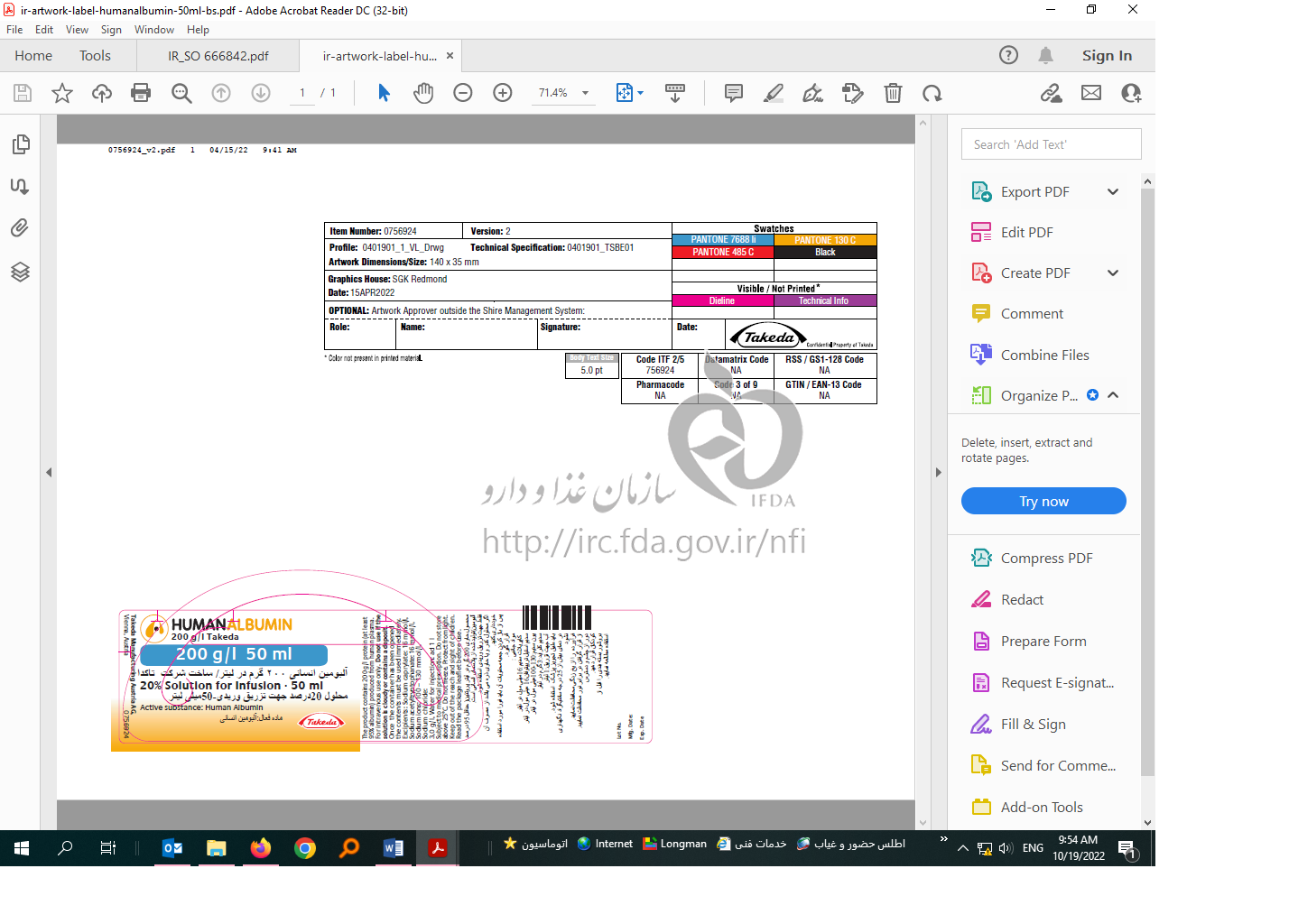Open the Help question icon
Image resolution: width=1289 pixels, height=924 pixels.
(x=1009, y=55)
